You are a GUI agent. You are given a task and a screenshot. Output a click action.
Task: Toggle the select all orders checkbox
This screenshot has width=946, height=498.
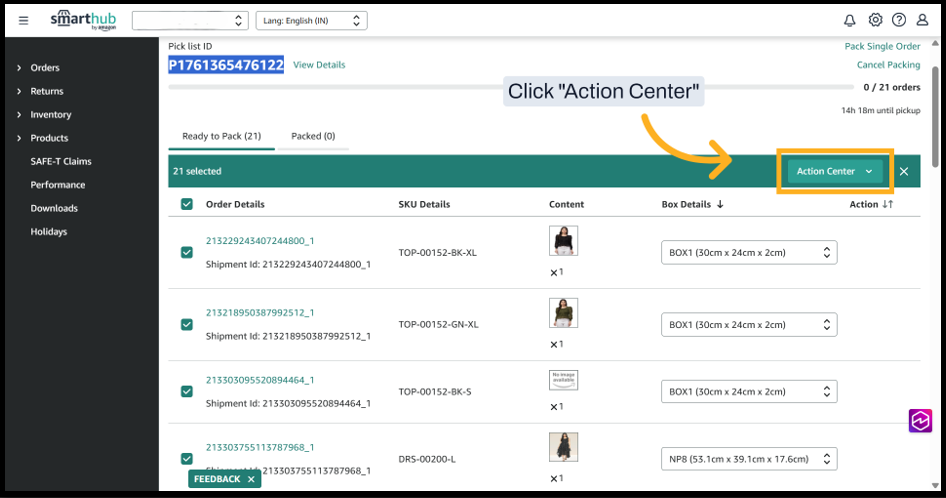point(187,204)
